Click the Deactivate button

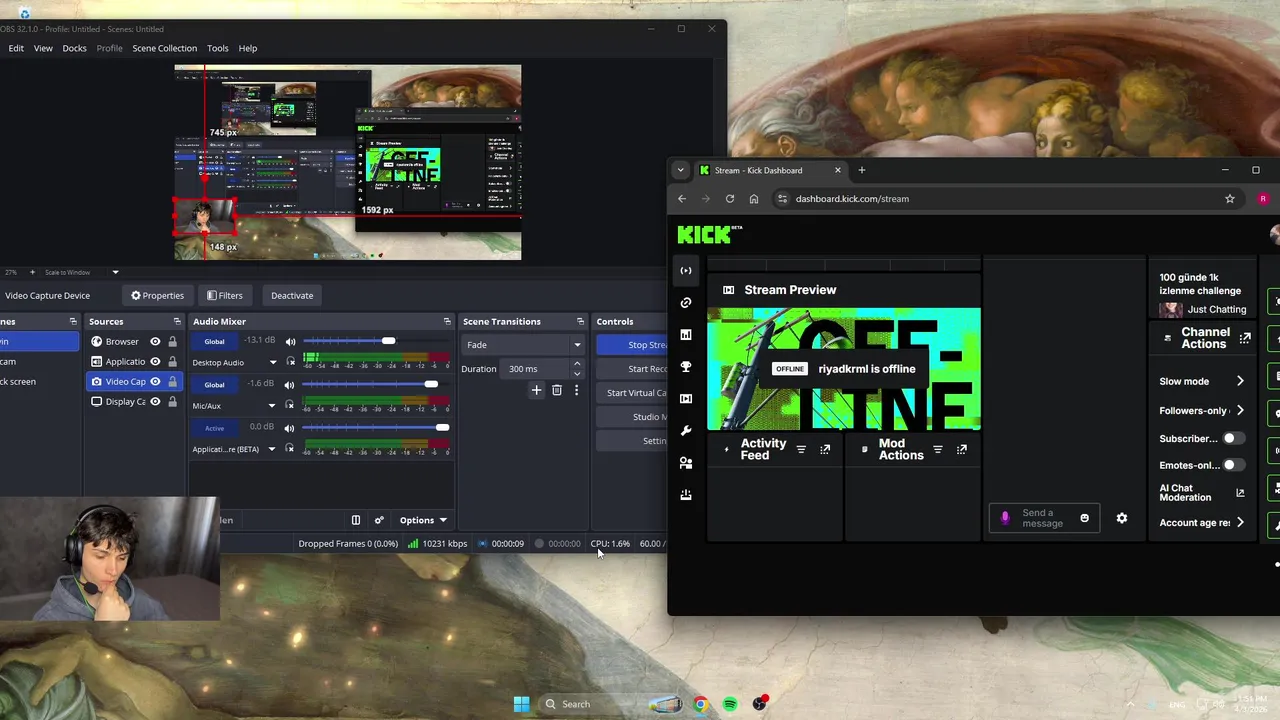point(292,295)
